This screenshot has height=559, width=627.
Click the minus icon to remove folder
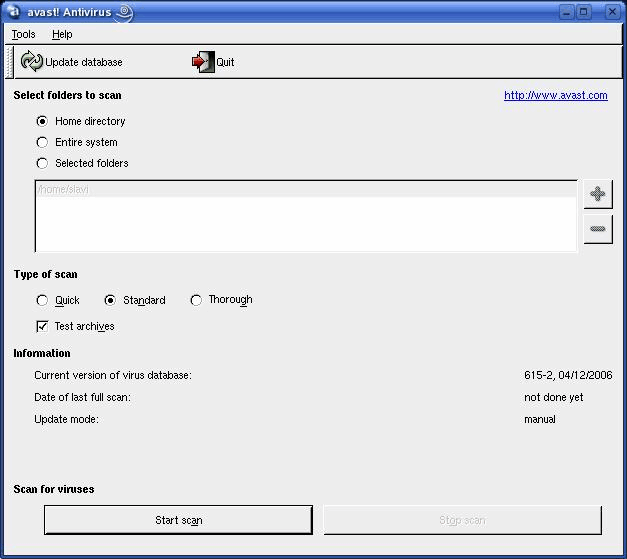click(597, 229)
